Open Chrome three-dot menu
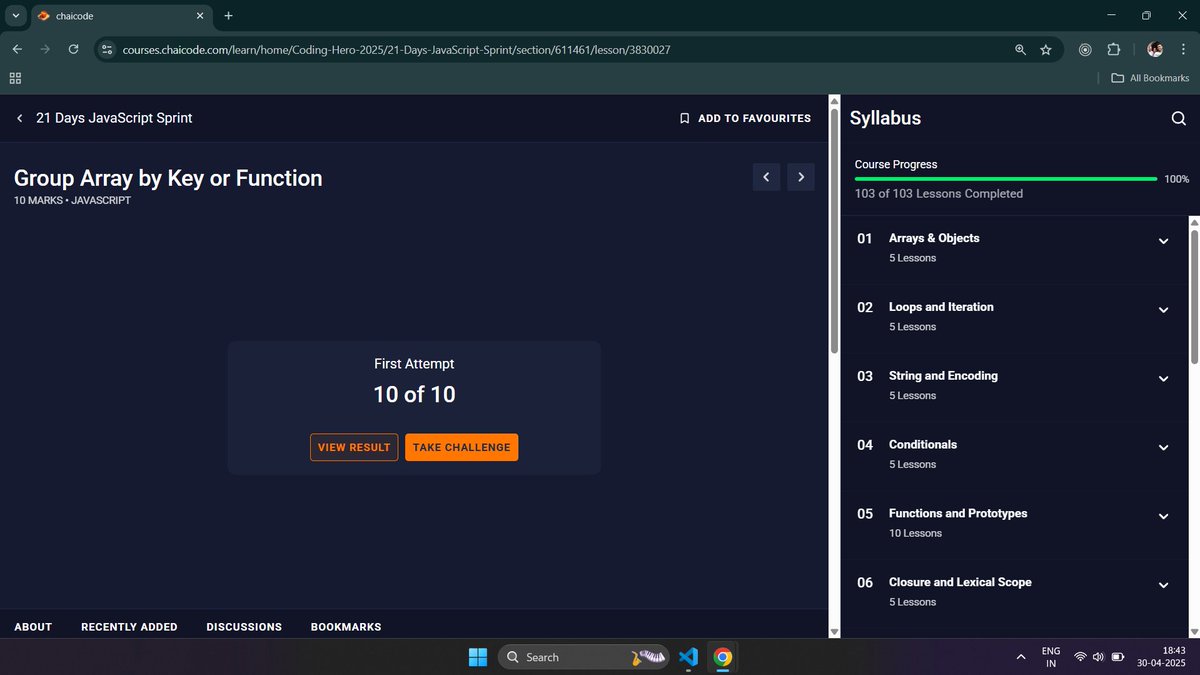 (x=1182, y=49)
